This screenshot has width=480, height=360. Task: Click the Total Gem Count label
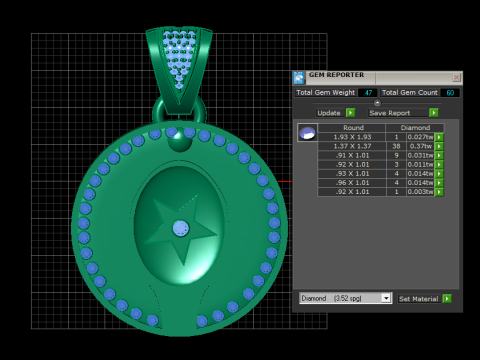point(410,93)
